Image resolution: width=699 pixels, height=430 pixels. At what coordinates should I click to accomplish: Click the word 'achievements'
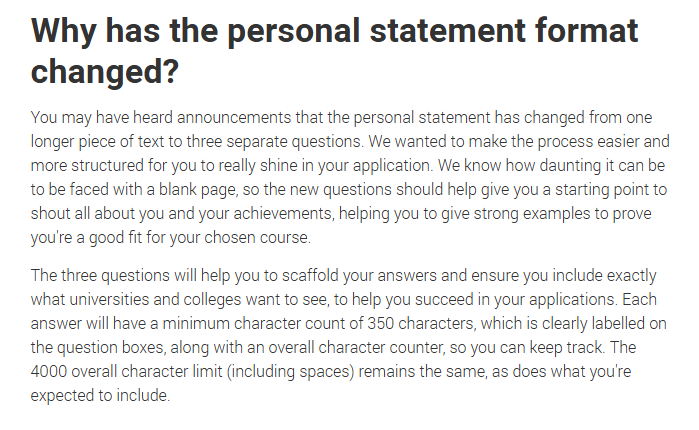click(x=283, y=213)
